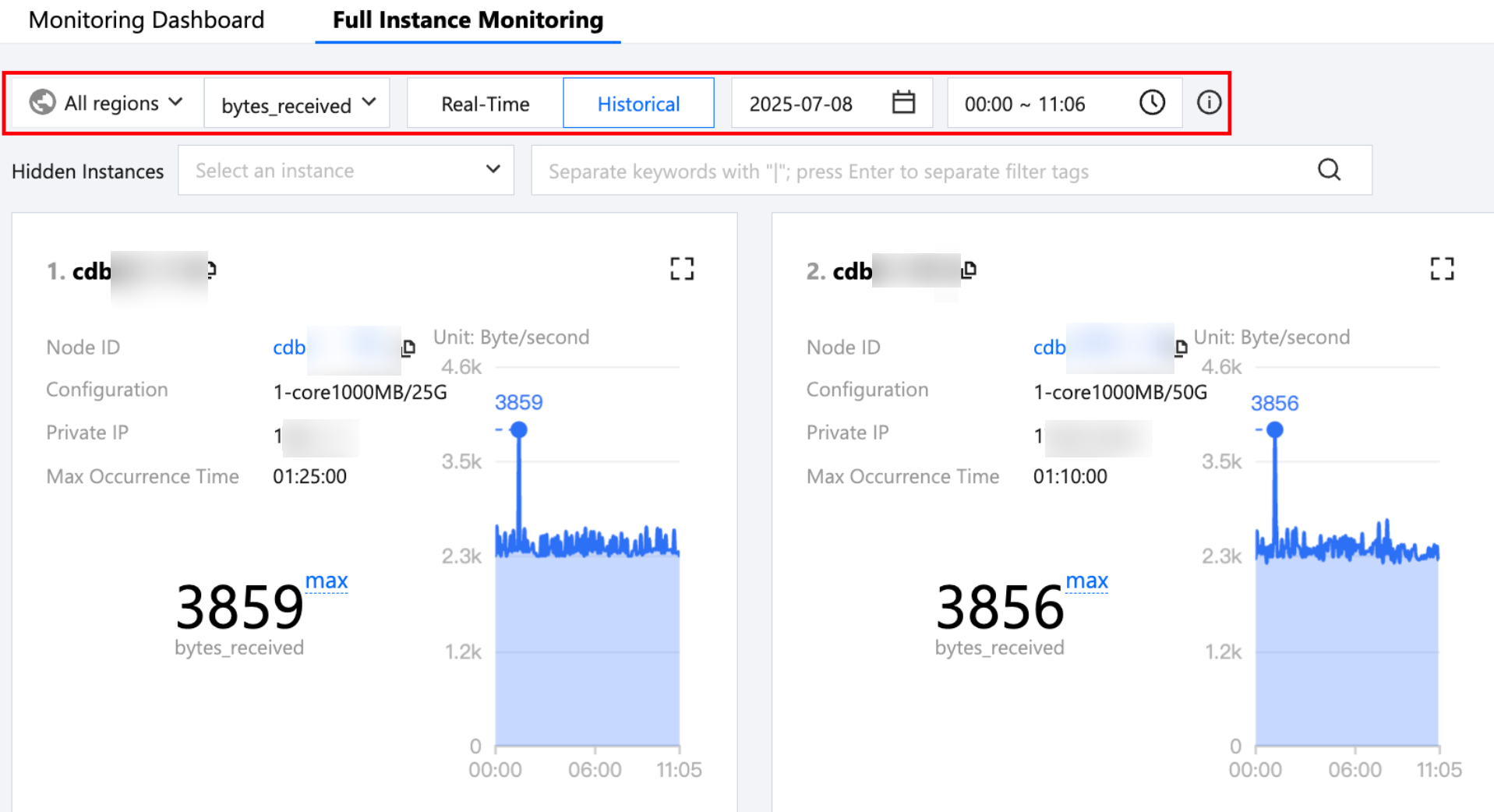Expand instance 2 chart to fullscreen

1441,269
